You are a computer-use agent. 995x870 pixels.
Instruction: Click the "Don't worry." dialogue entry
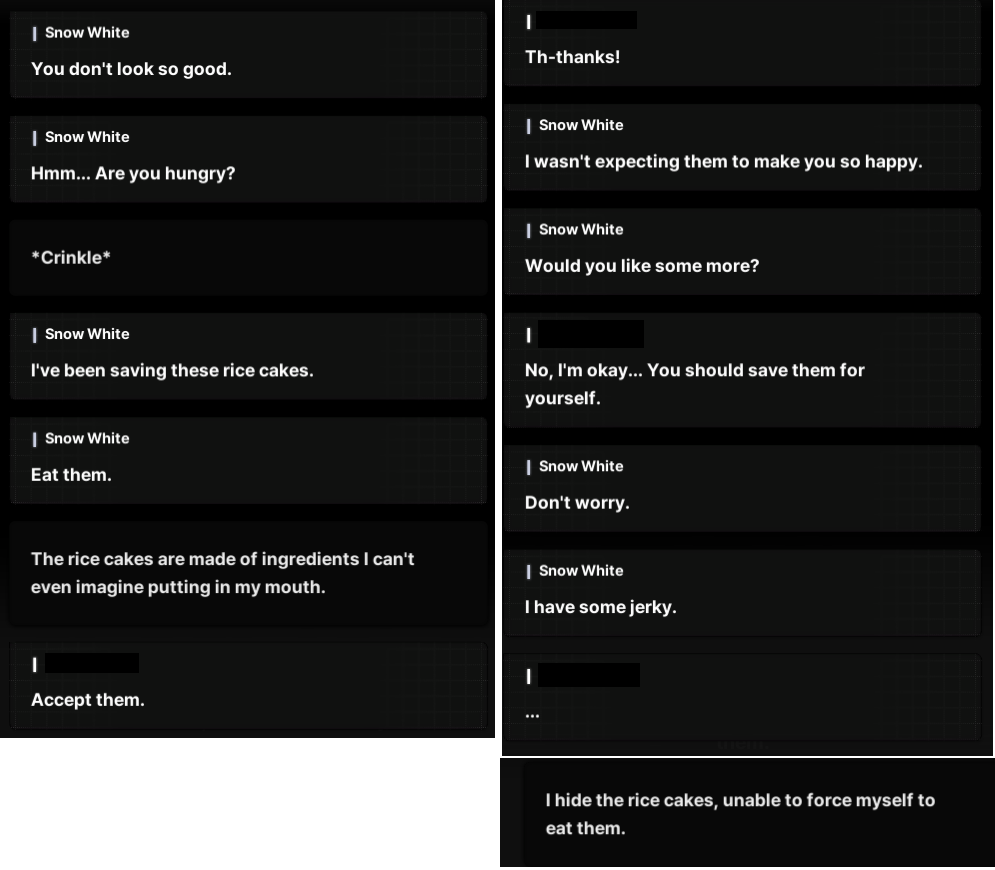click(x=577, y=503)
